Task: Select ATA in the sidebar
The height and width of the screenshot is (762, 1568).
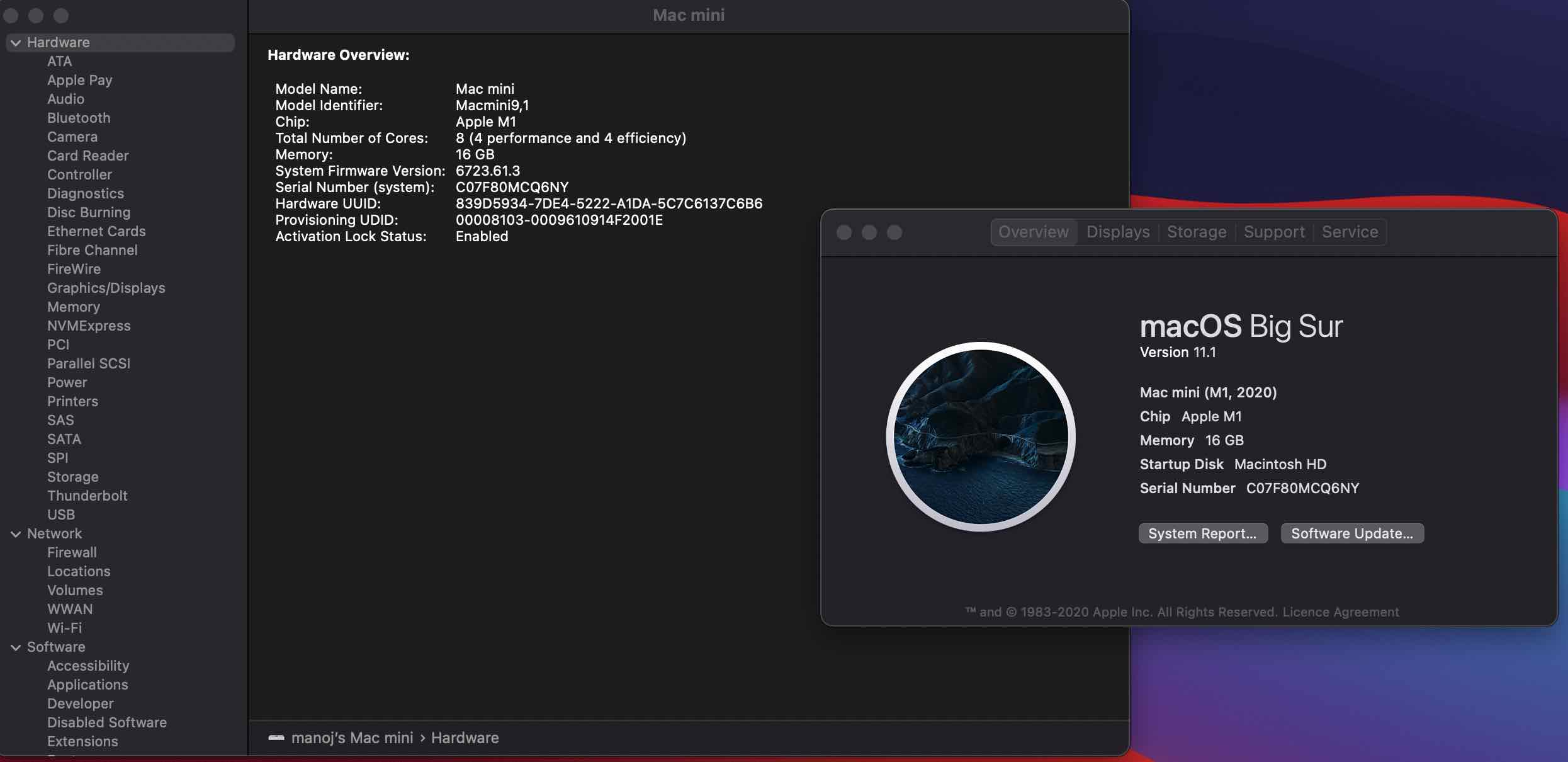Action: (60, 61)
